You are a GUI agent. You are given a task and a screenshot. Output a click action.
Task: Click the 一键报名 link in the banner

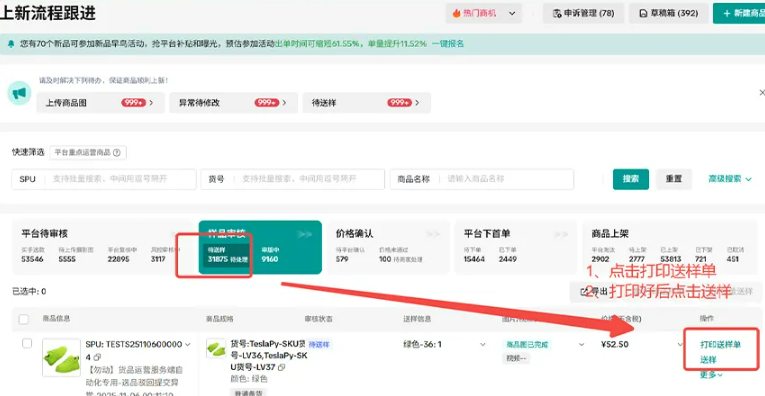point(447,44)
